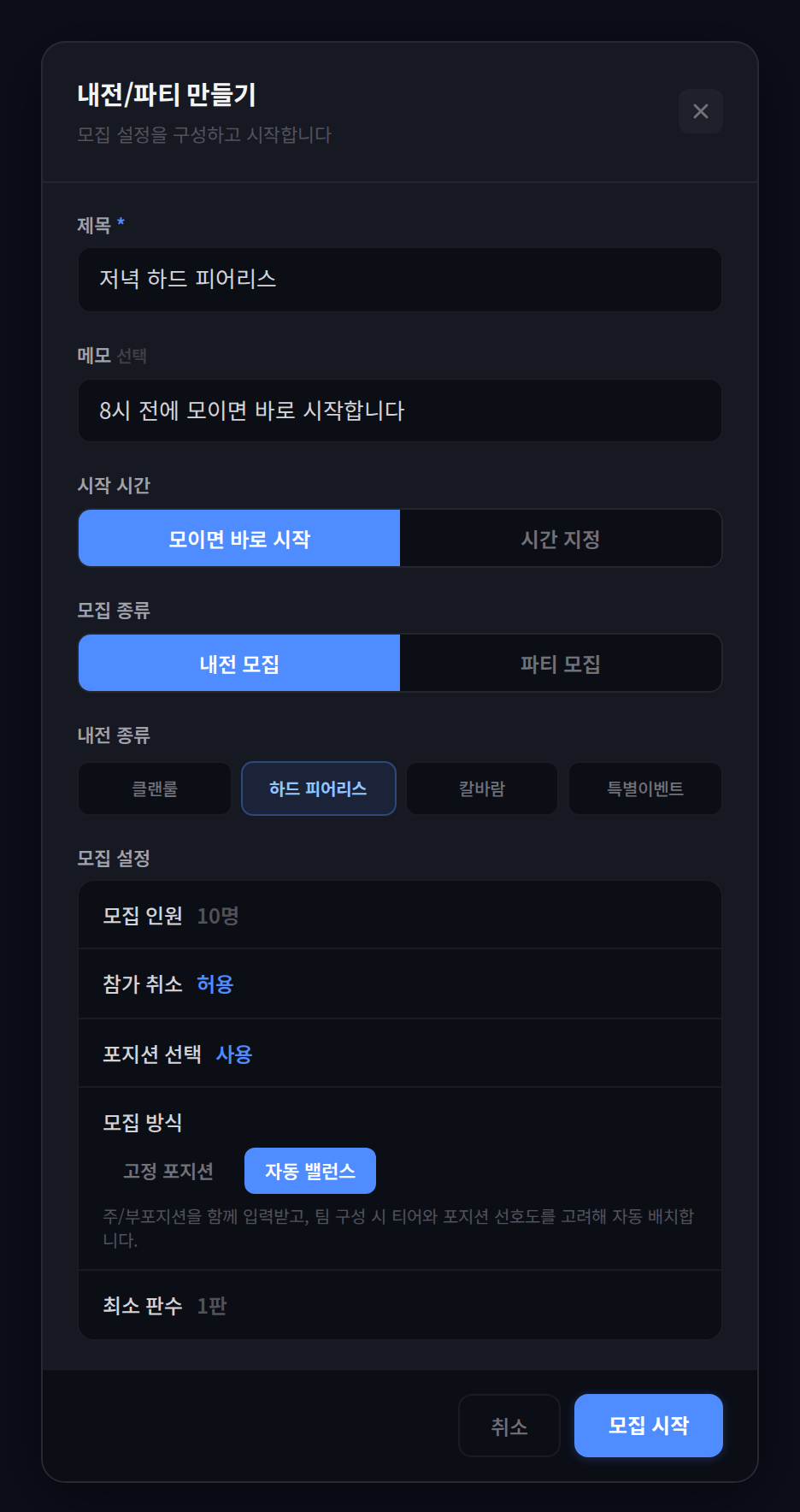Toggle 참가 취소 허용 setting
This screenshot has height=1512, width=800.
tap(400, 984)
